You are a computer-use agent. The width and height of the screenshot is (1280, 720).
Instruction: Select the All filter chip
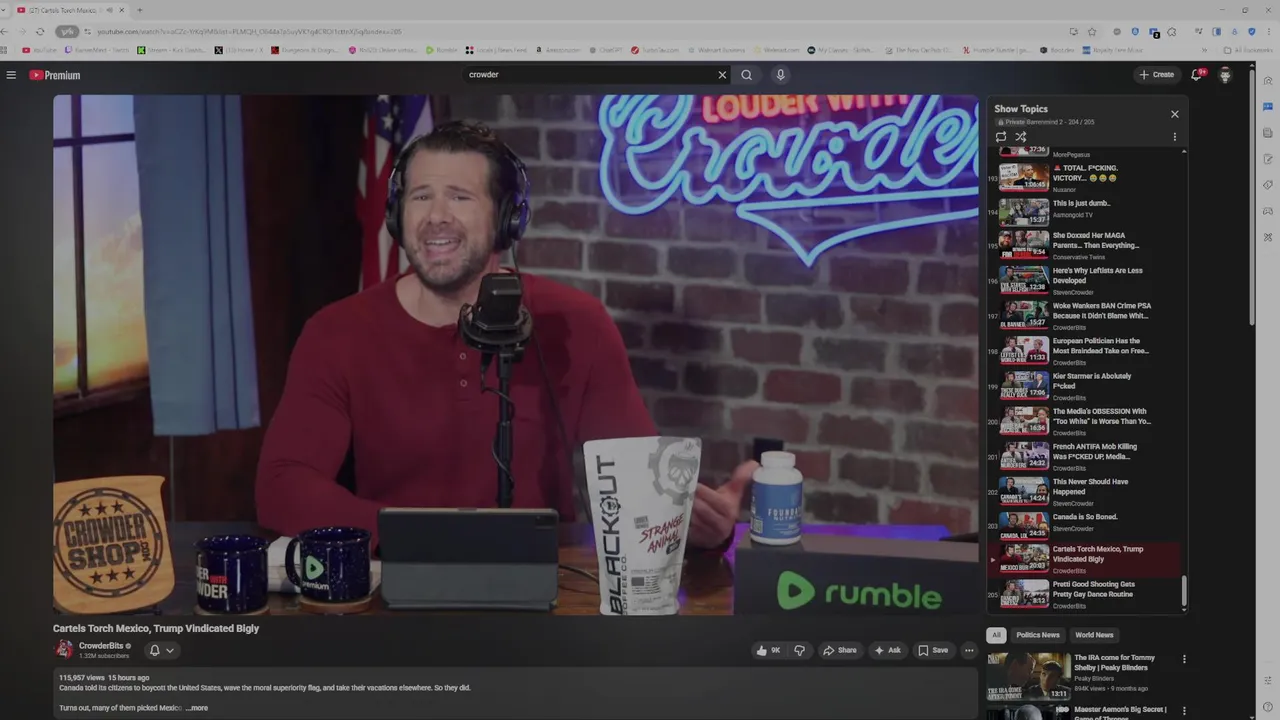coord(996,635)
